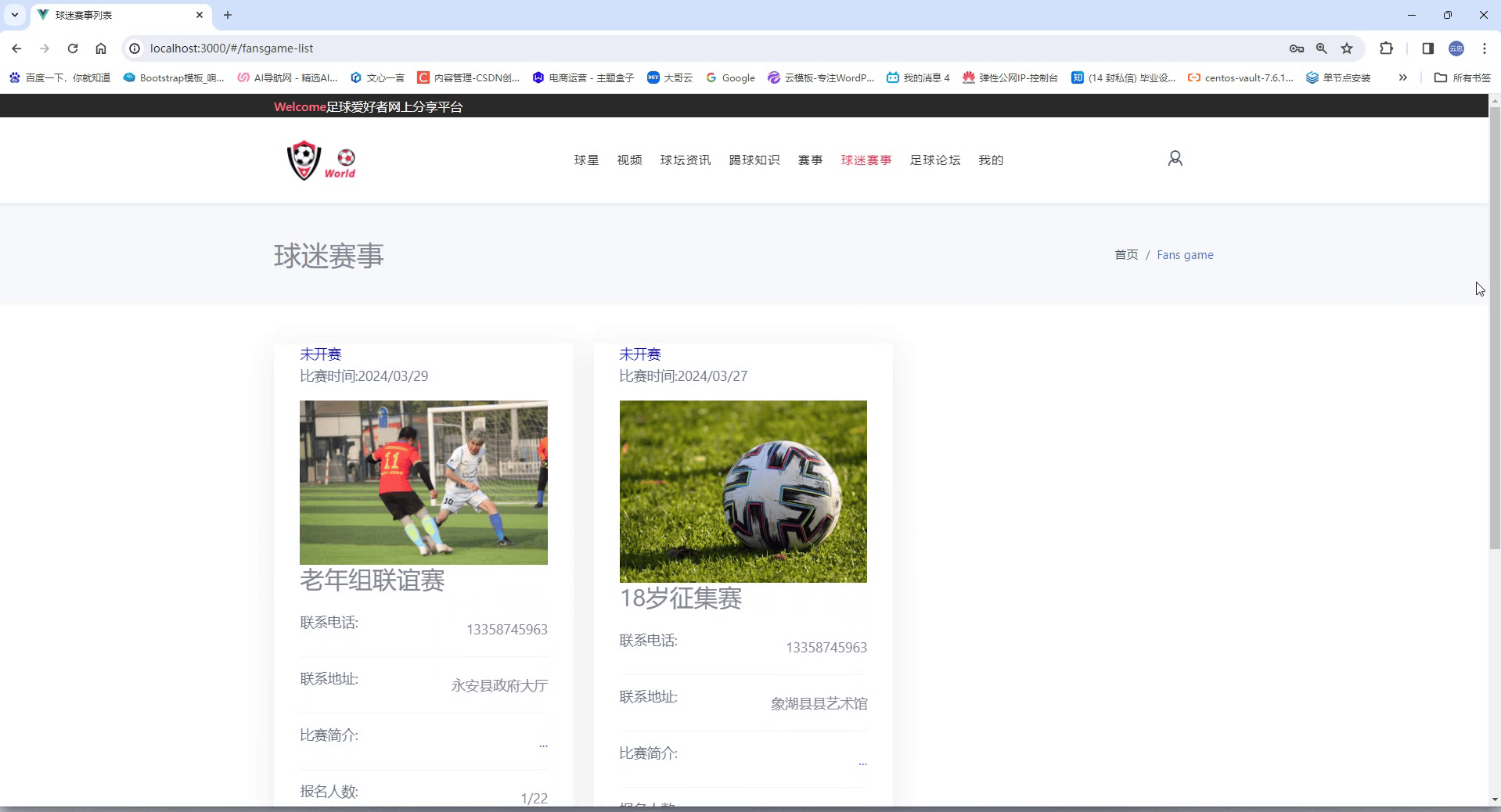This screenshot has height=812, width=1501.
Task: Open the password manager key icon
Action: [x=1296, y=49]
